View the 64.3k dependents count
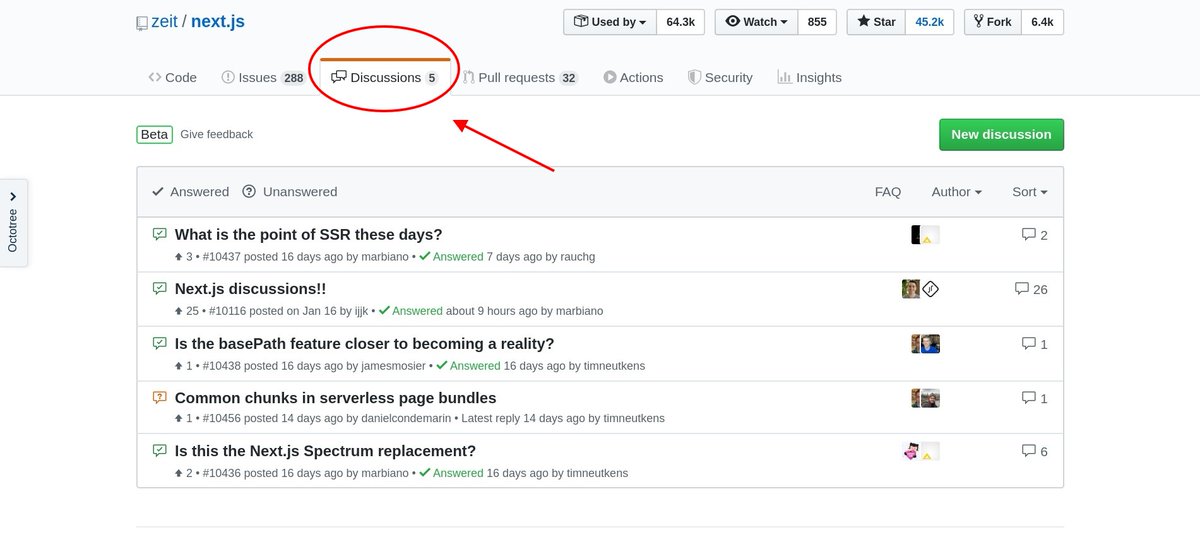The image size is (1200, 542). pyautogui.click(x=681, y=22)
